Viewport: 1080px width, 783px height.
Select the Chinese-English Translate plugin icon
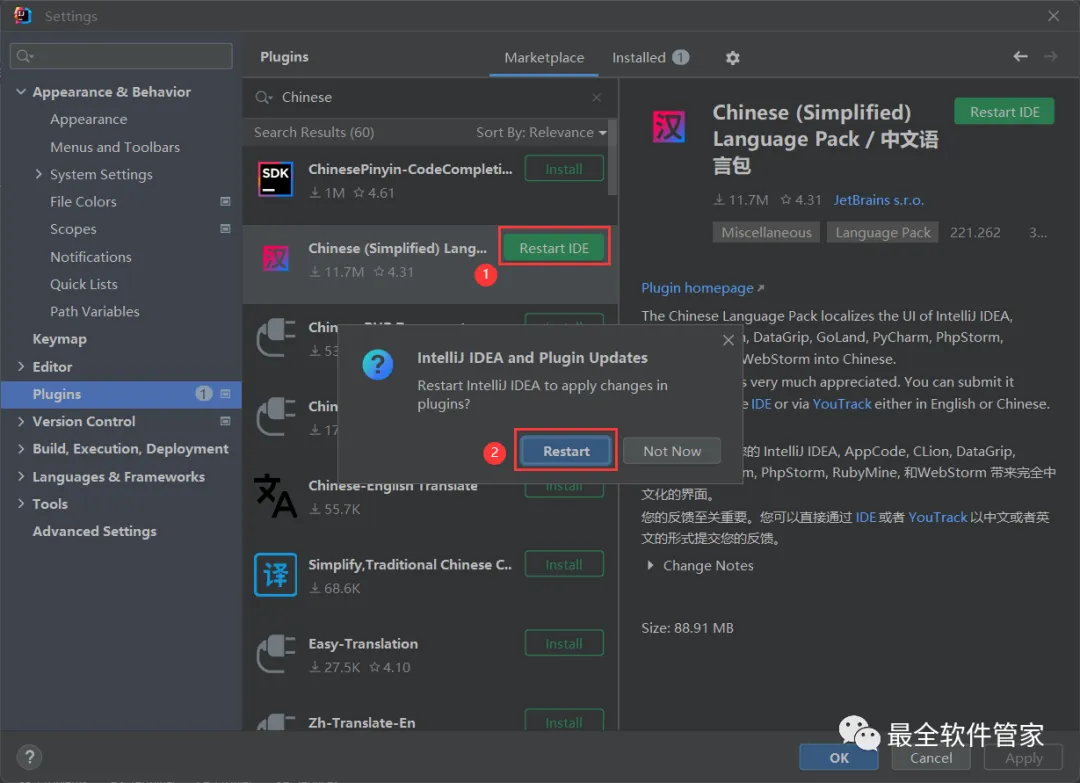click(x=276, y=496)
